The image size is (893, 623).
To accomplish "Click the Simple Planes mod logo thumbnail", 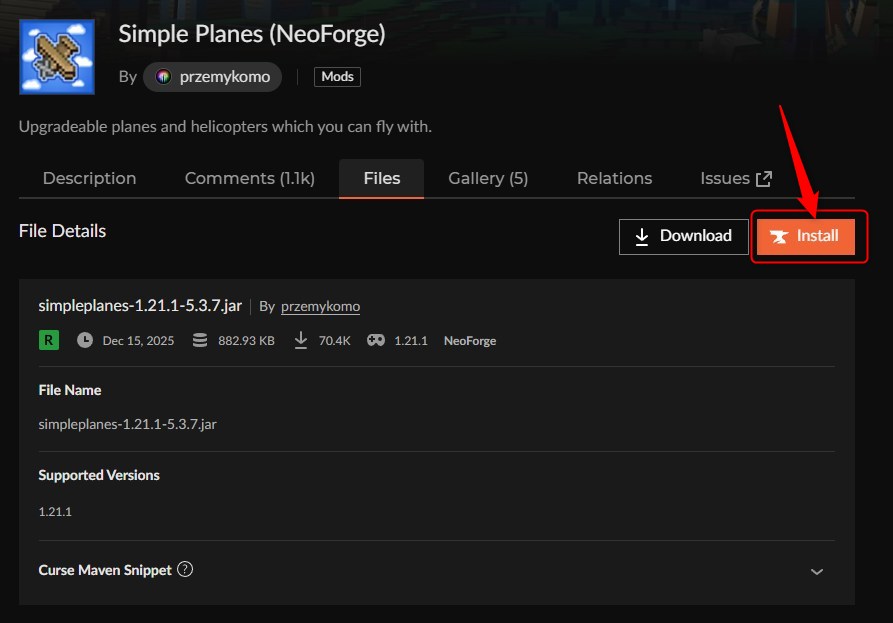I will point(57,57).
